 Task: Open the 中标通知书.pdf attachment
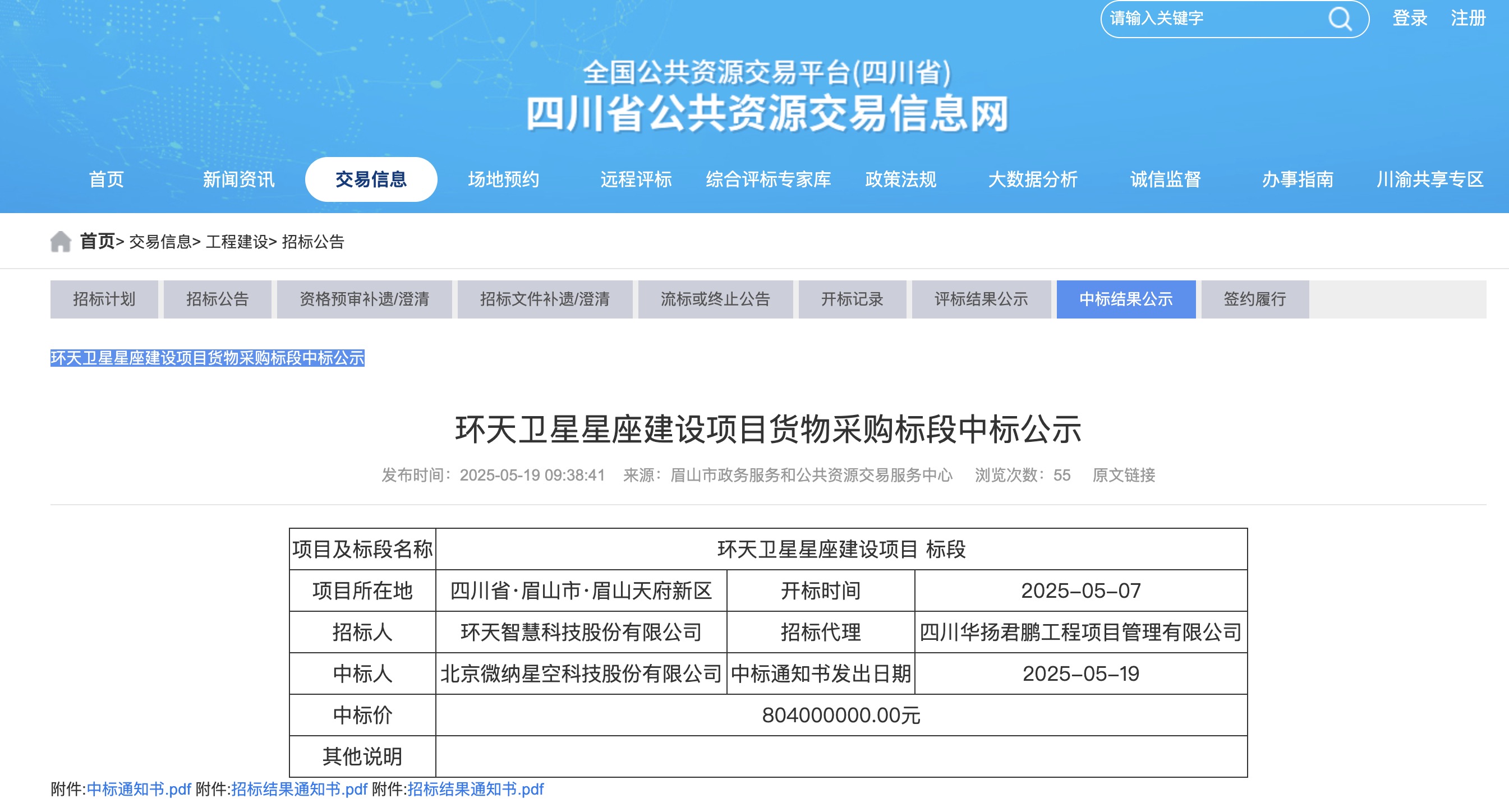tap(139, 789)
